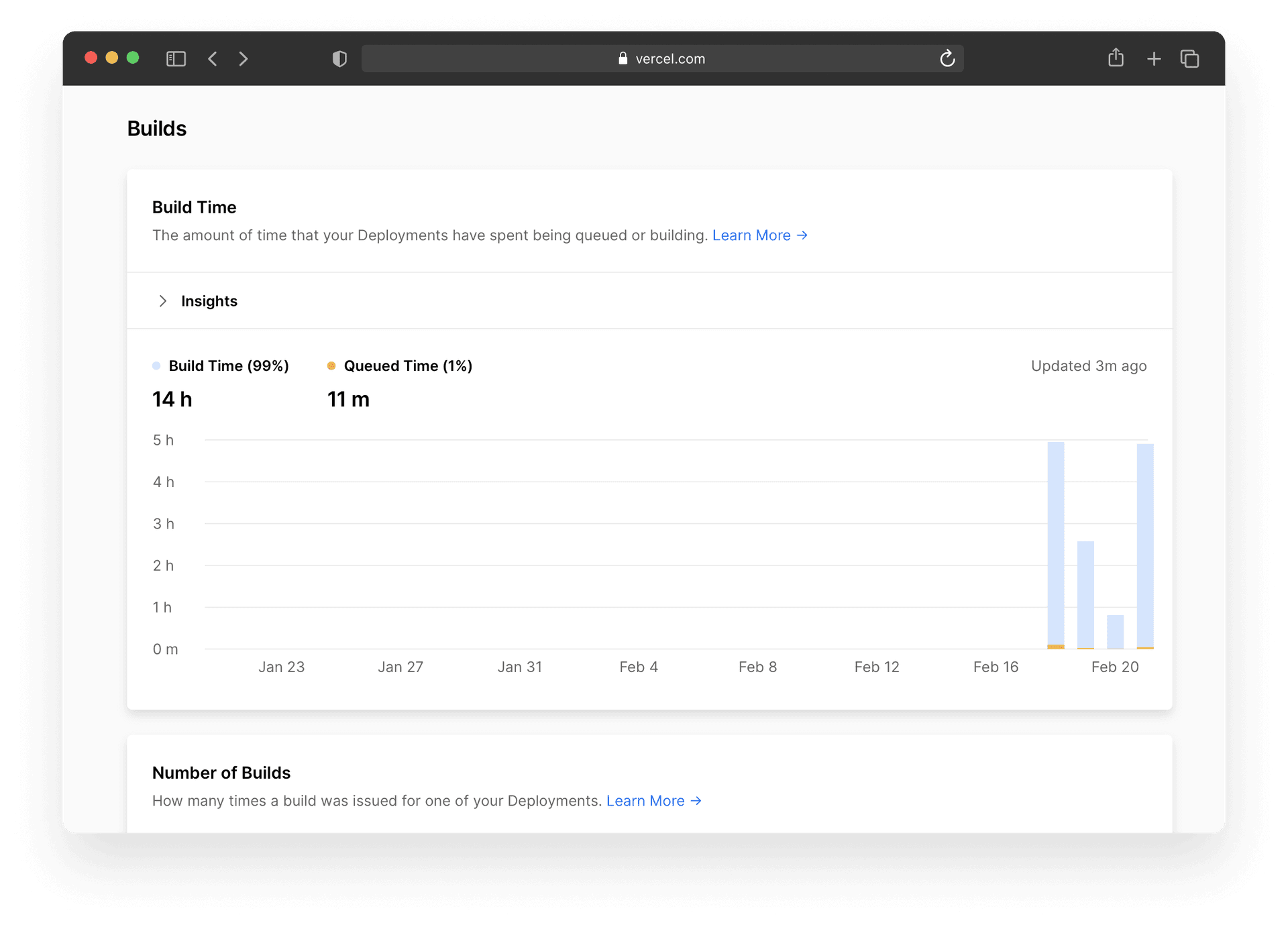1288x927 pixels.
Task: Click the Share icon in toolbar
Action: click(1116, 58)
